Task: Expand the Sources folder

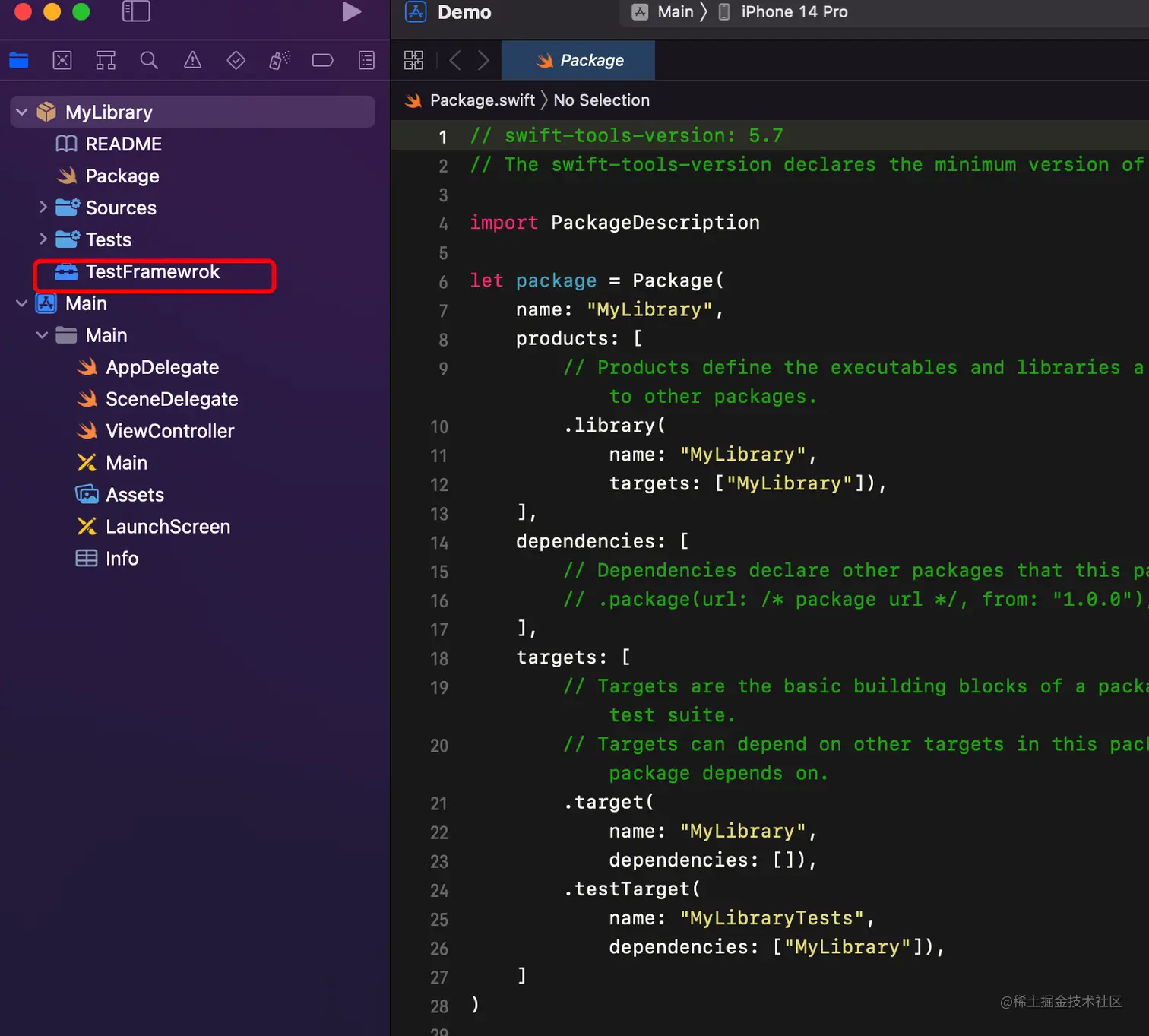Action: [43, 207]
